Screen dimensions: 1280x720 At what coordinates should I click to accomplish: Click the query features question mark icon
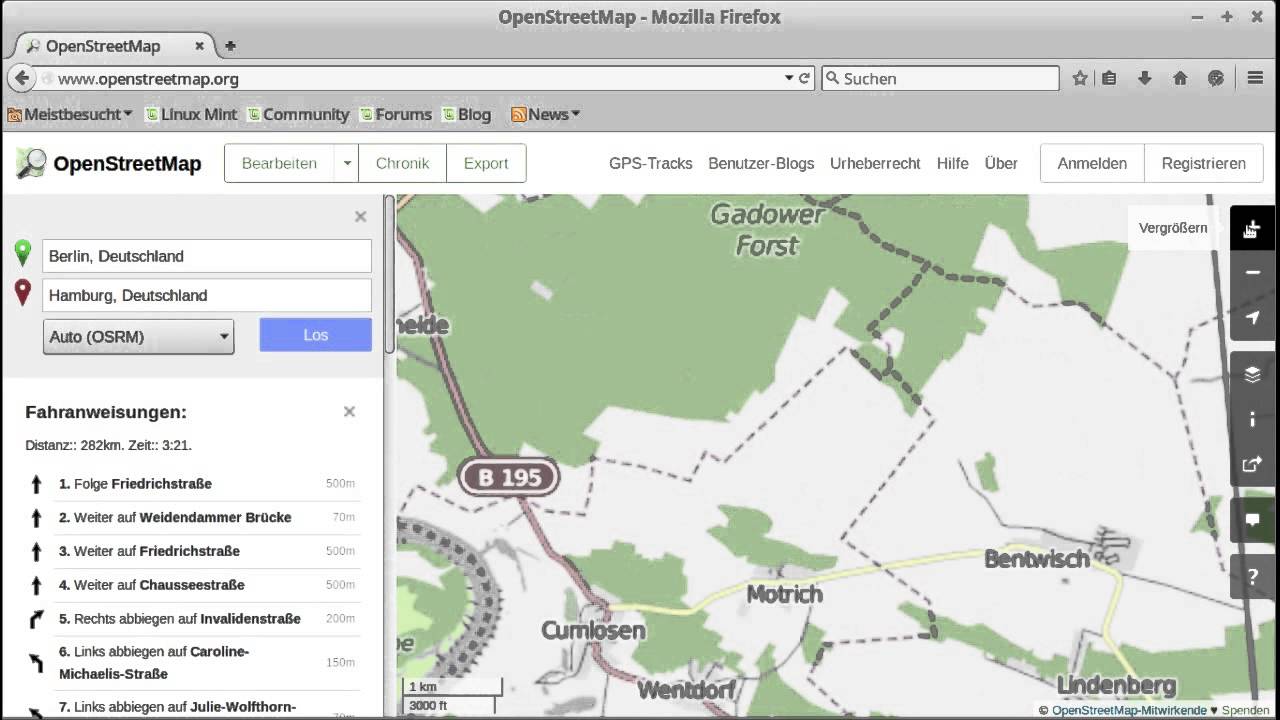point(1253,577)
